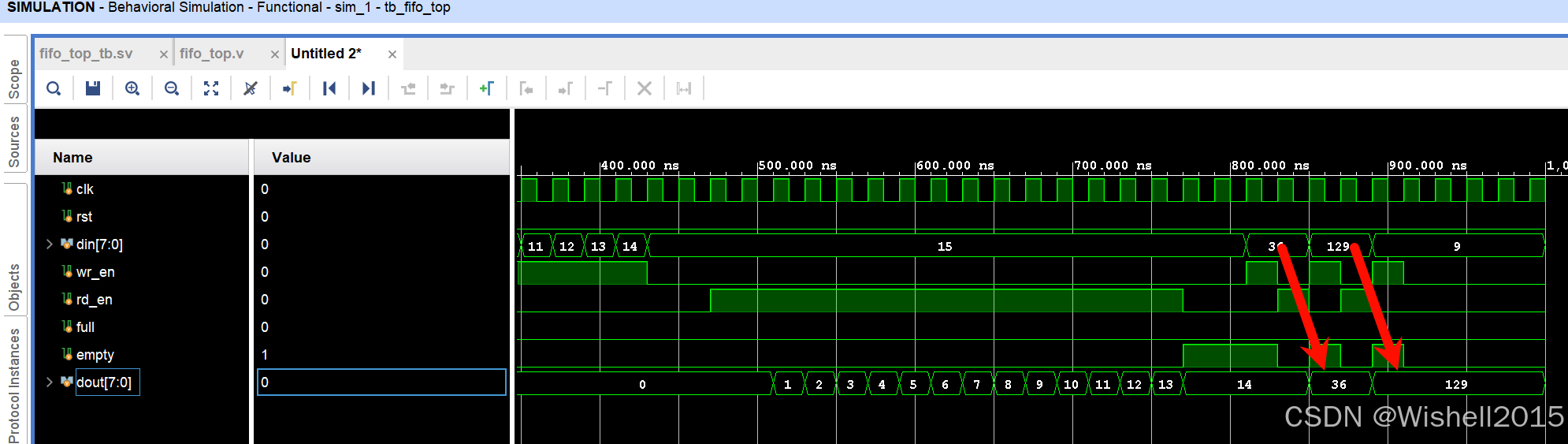Screen dimensions: 1568x444
Task: Click the bus icon beside din[7:0]
Action: click(67, 244)
